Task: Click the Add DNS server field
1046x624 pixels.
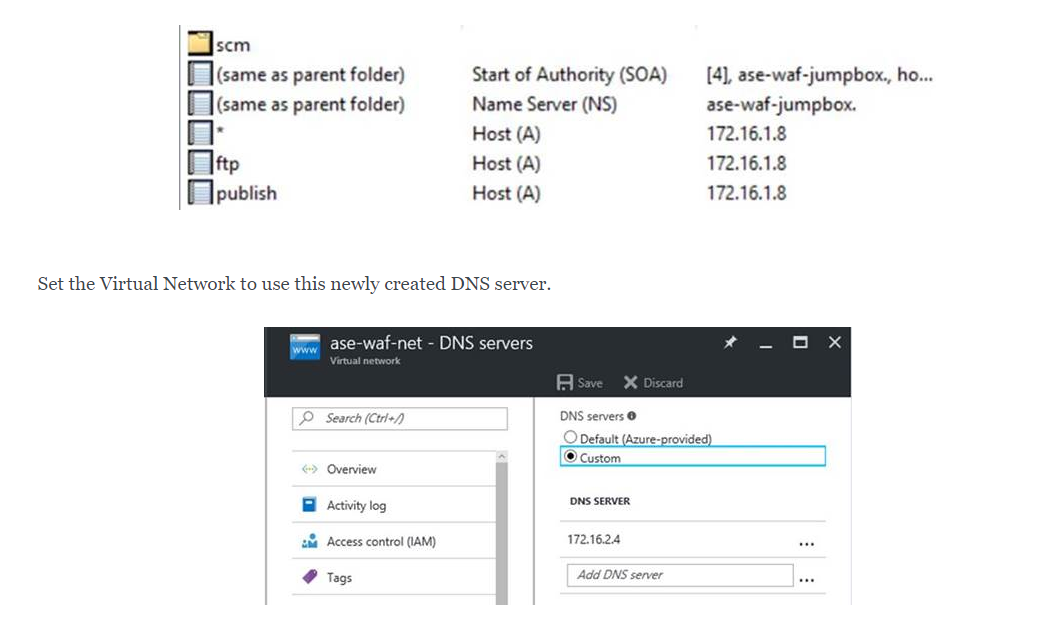Action: tap(680, 575)
